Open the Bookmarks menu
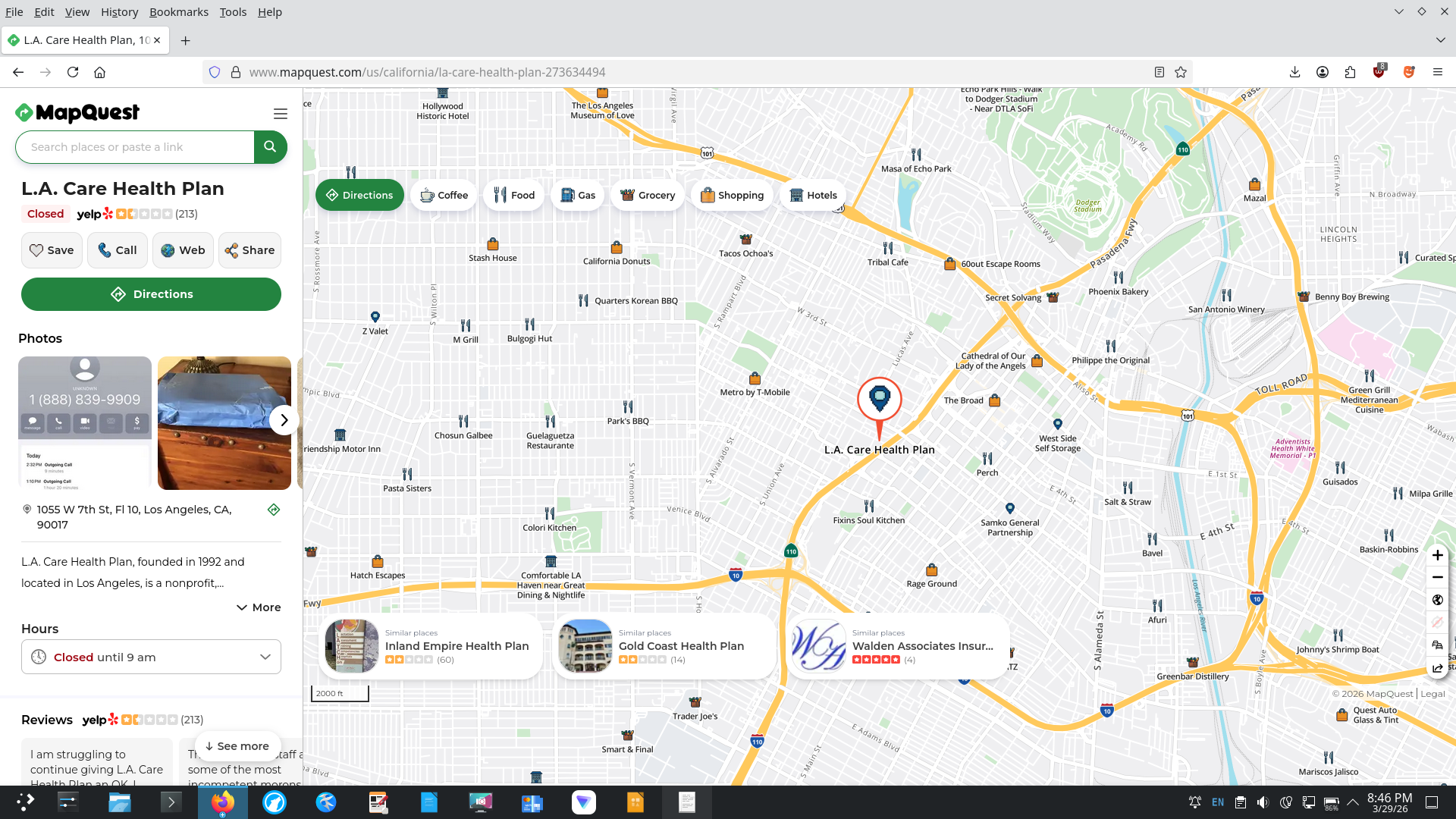This screenshot has height=819, width=1456. [178, 12]
